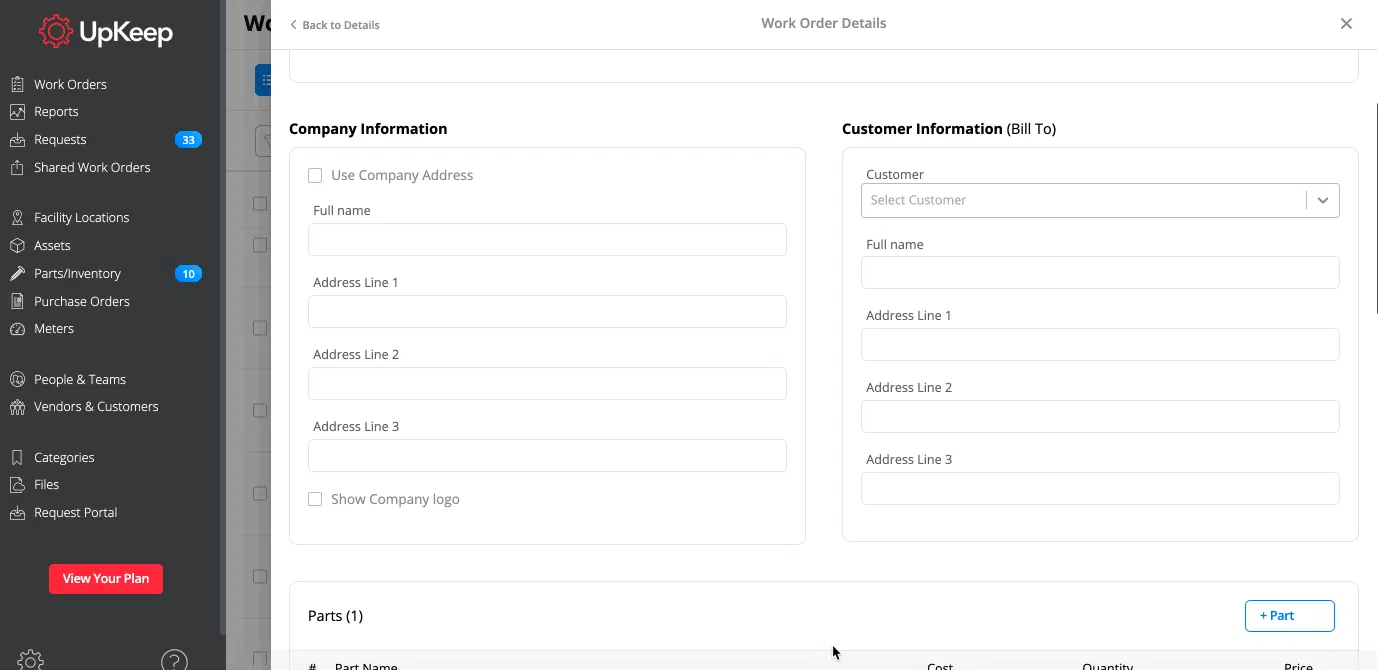1378x670 pixels.
Task: Click the + Part button
Action: pyautogui.click(x=1289, y=616)
